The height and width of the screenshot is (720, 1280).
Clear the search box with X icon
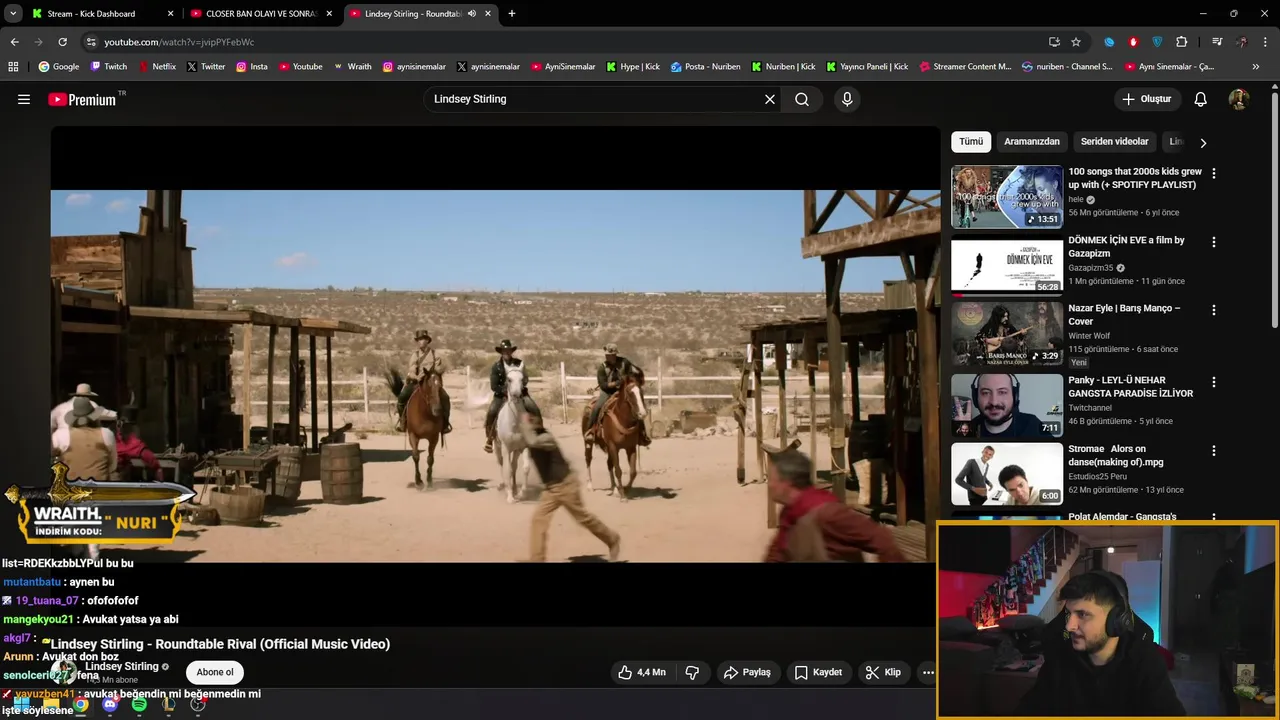pos(770,99)
